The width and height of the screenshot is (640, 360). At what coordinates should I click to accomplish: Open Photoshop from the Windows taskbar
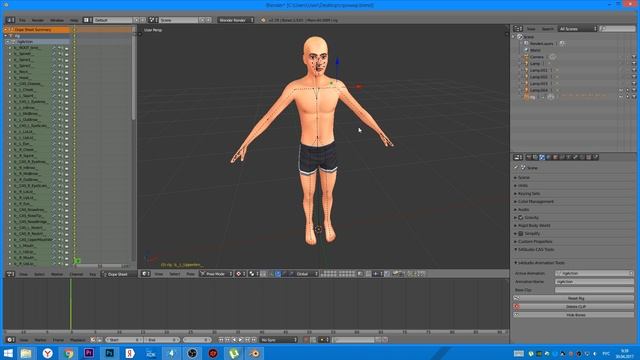(109, 353)
